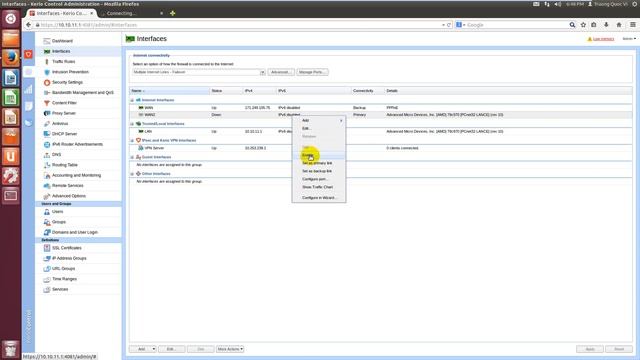The width and height of the screenshot is (640, 360).
Task: Open IP Address Groups section
Action: 69,258
